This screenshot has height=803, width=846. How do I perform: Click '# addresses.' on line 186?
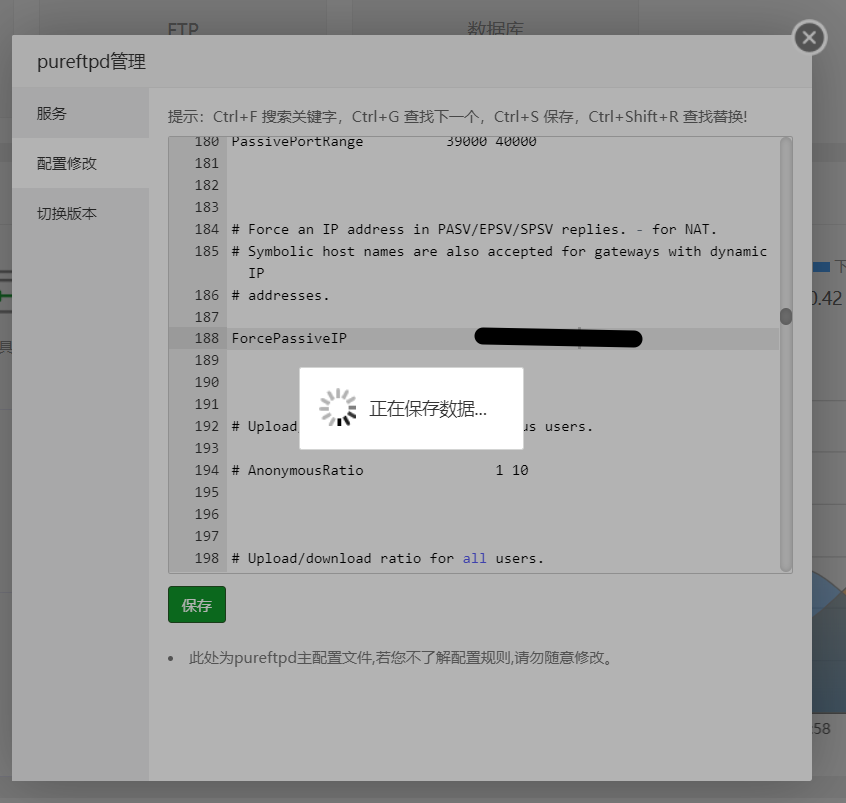(281, 295)
